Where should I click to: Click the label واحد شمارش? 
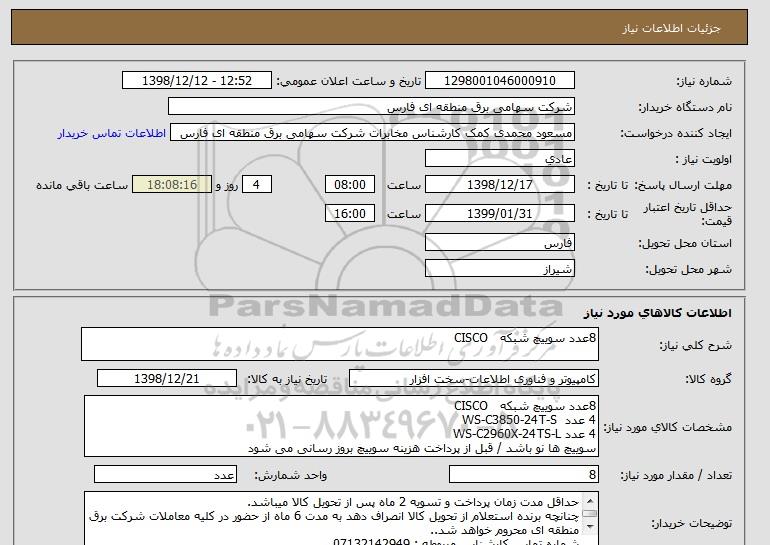tap(290, 475)
